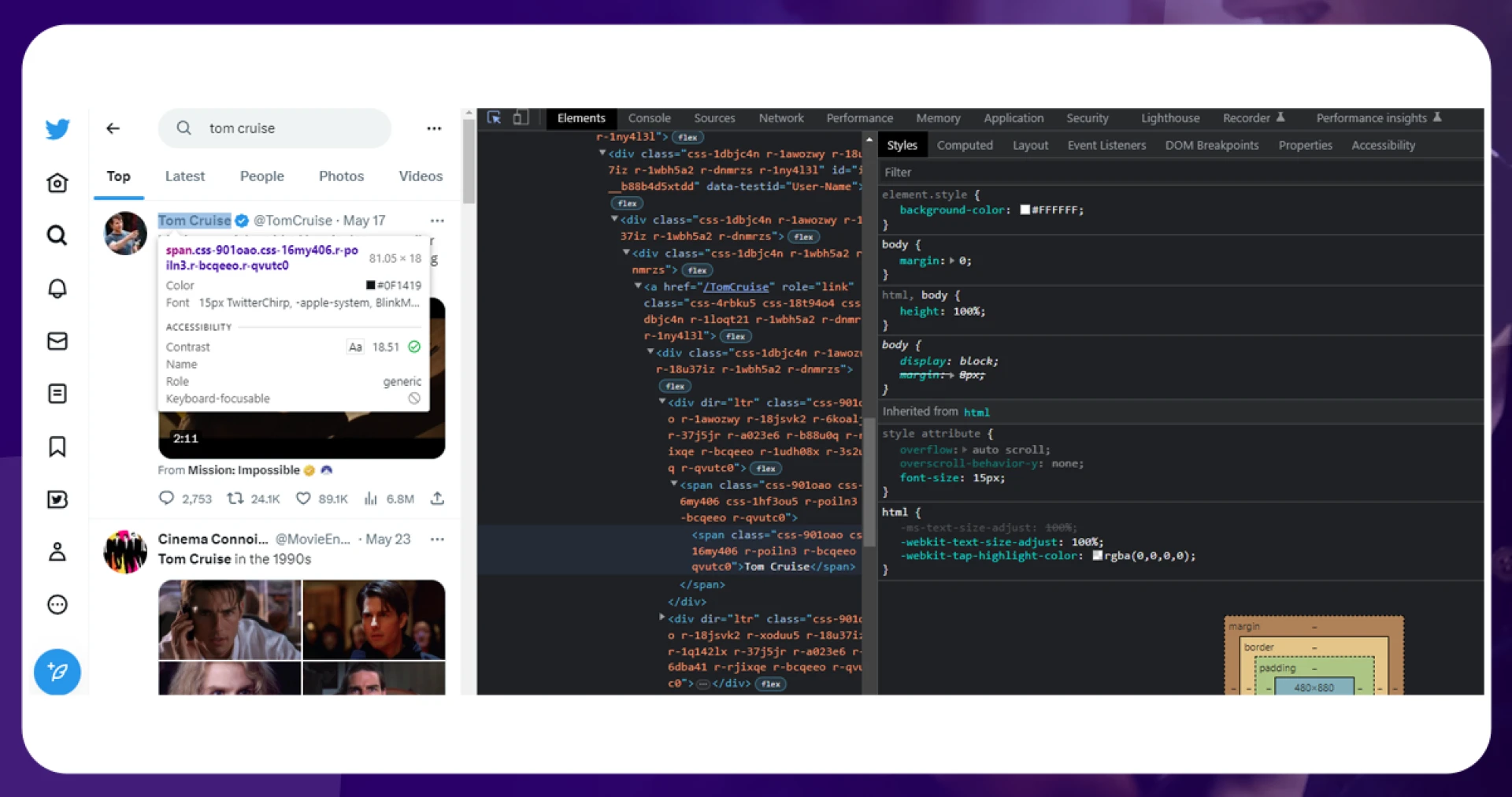The height and width of the screenshot is (797, 1512).
Task: Select the Computed styles pane
Action: pos(965,145)
